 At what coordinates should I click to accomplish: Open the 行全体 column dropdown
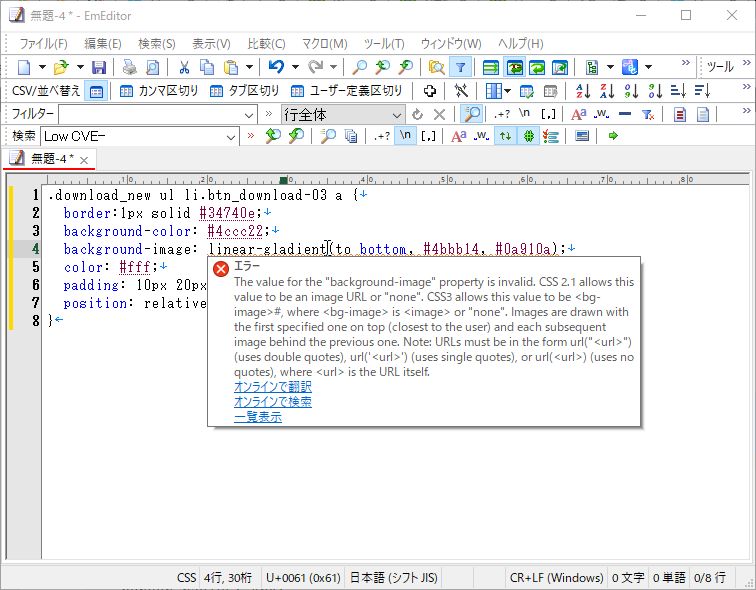[x=396, y=115]
